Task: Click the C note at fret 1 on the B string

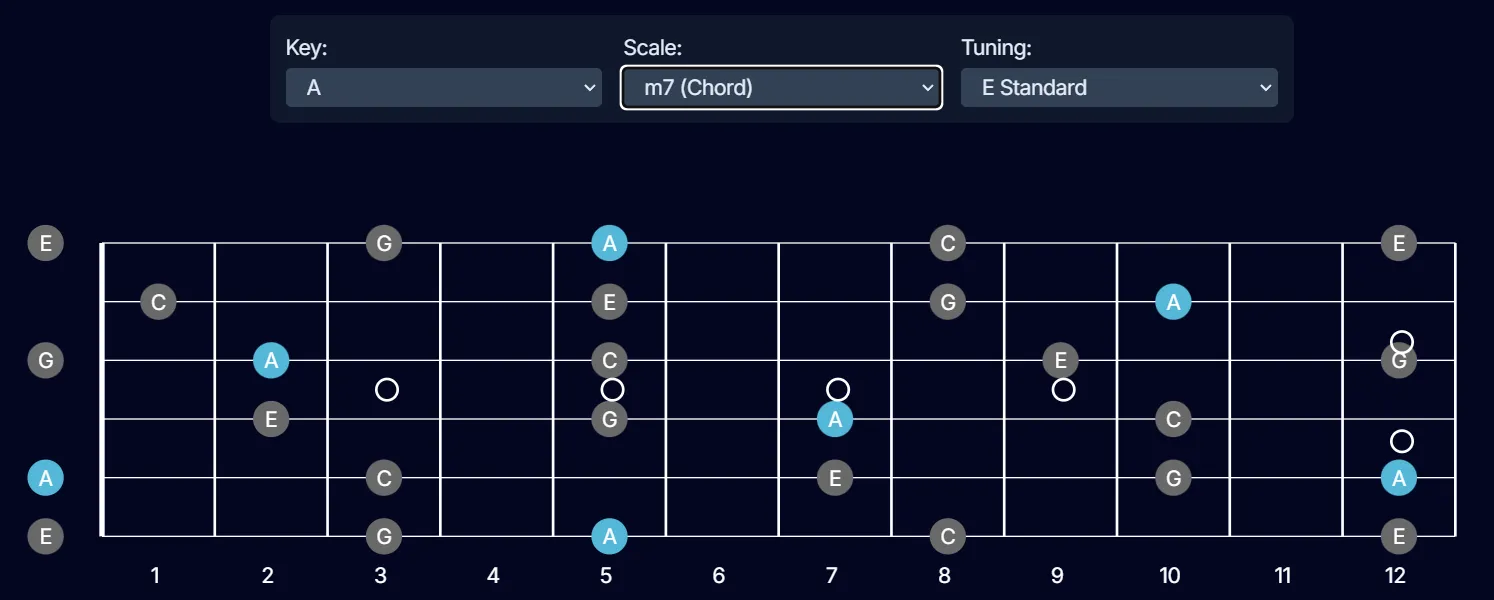Action: pos(157,301)
